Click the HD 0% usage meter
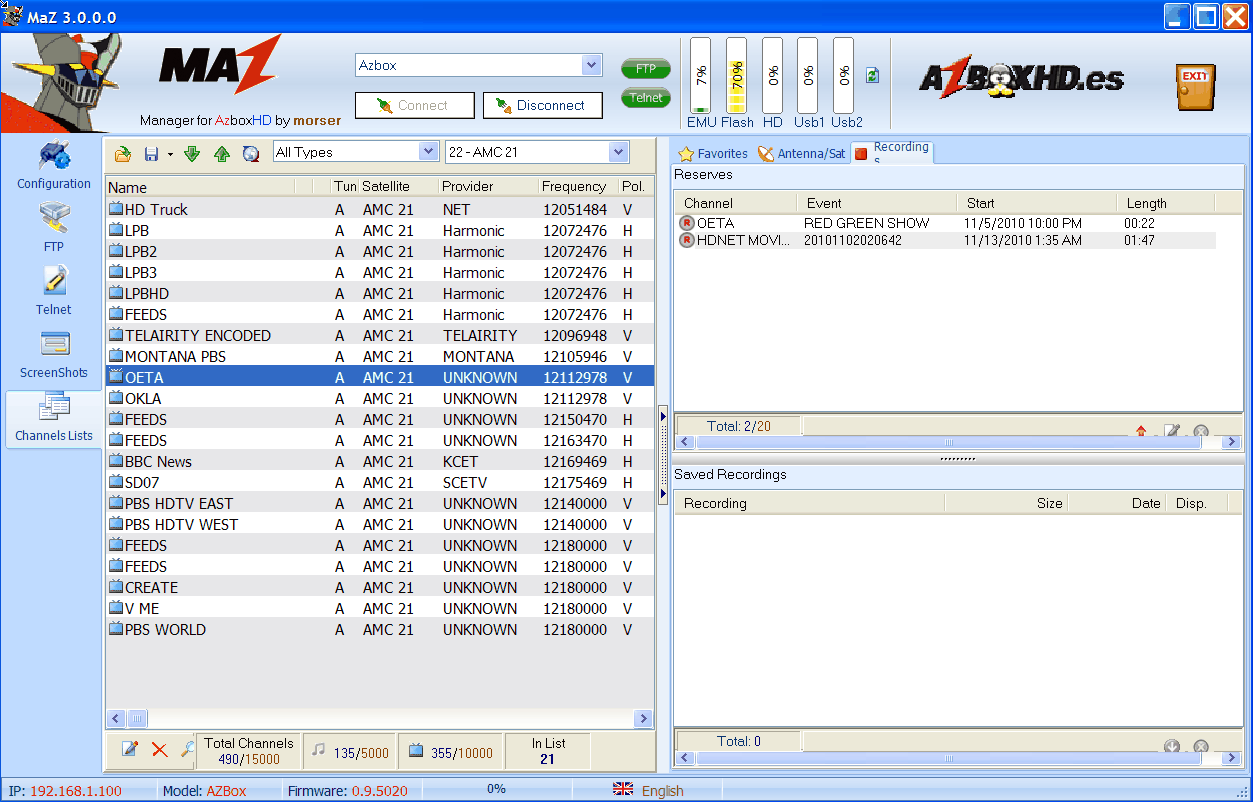1253x802 pixels. coord(772,76)
